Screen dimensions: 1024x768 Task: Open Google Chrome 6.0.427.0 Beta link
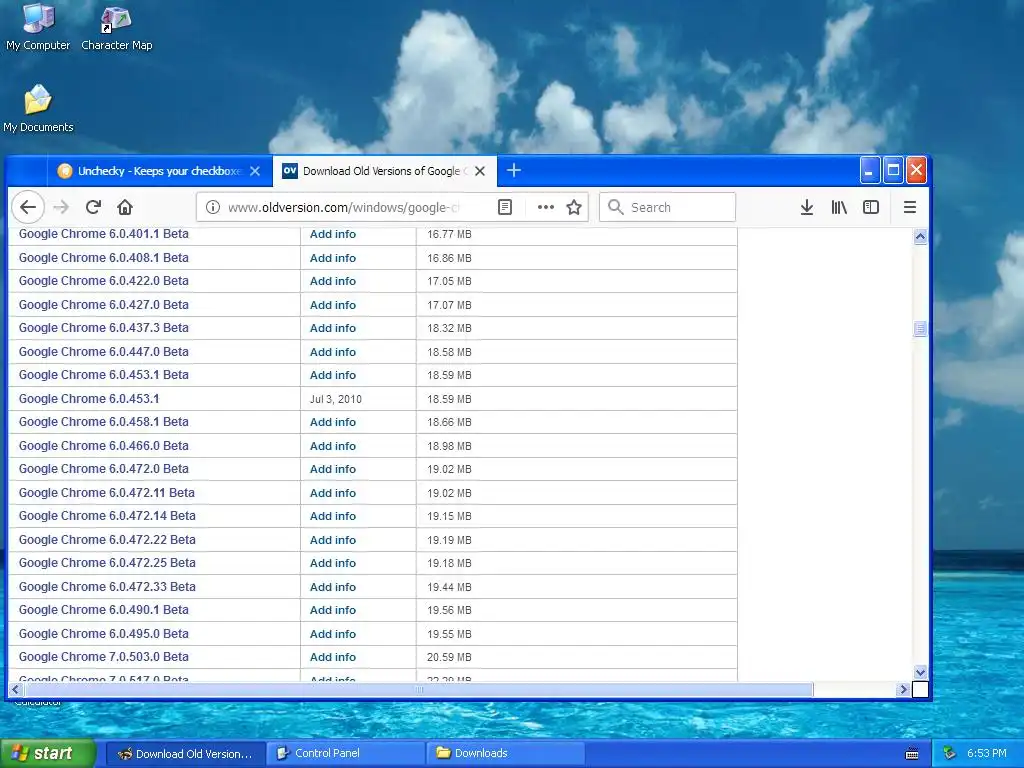point(103,304)
